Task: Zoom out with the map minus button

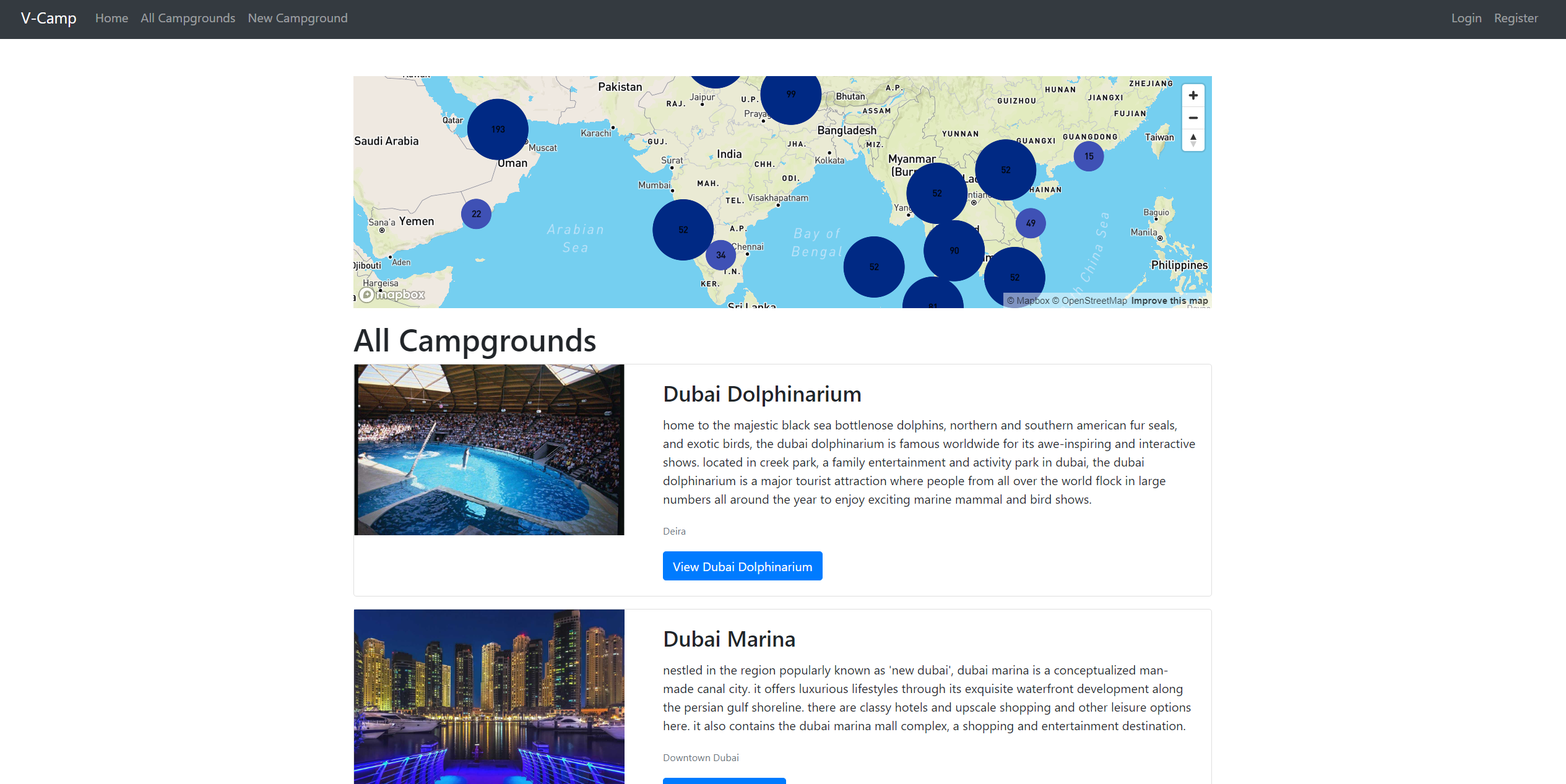Action: [x=1193, y=118]
